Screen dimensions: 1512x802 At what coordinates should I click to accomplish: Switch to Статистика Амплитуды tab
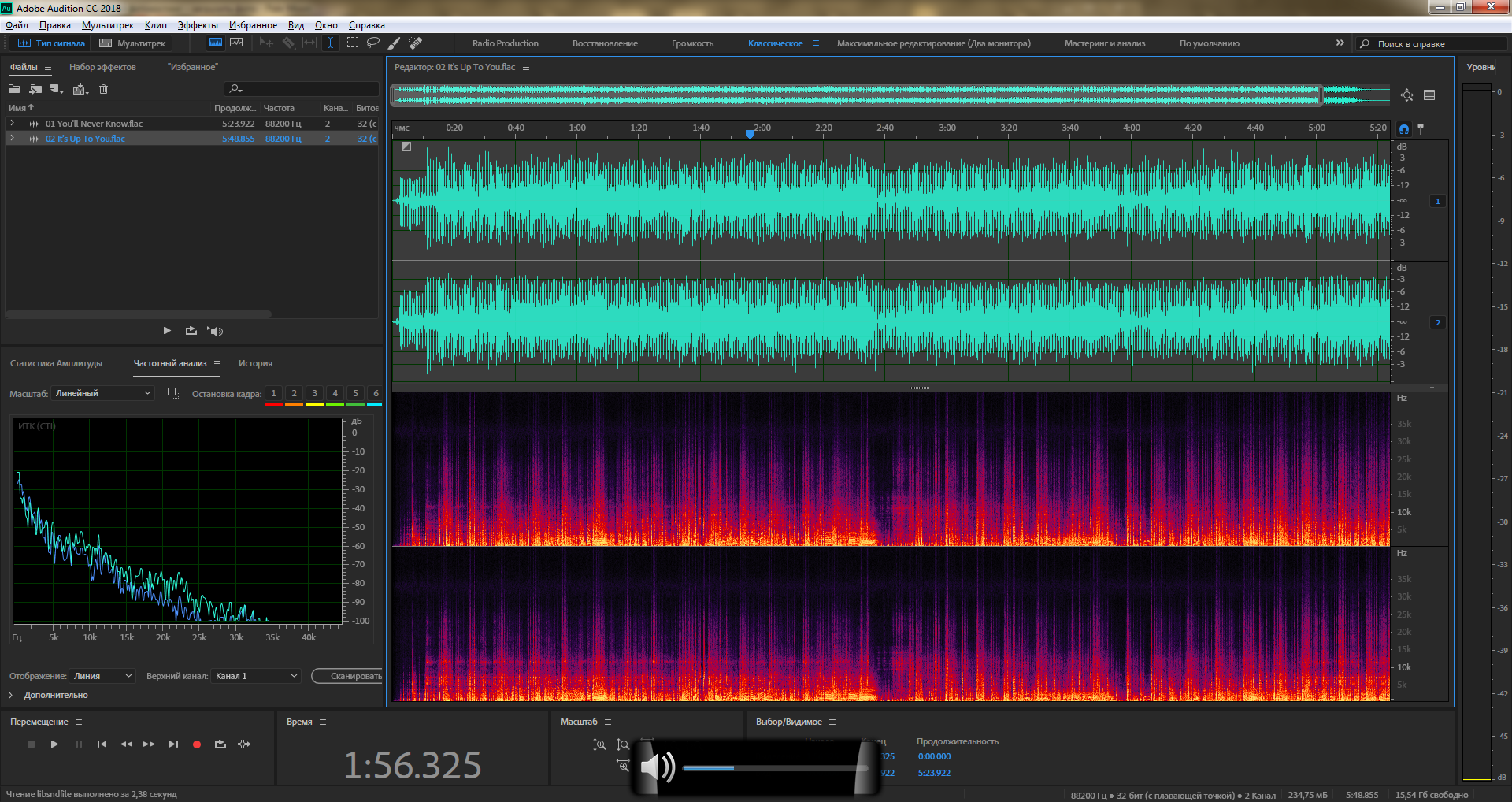pyautogui.click(x=57, y=363)
